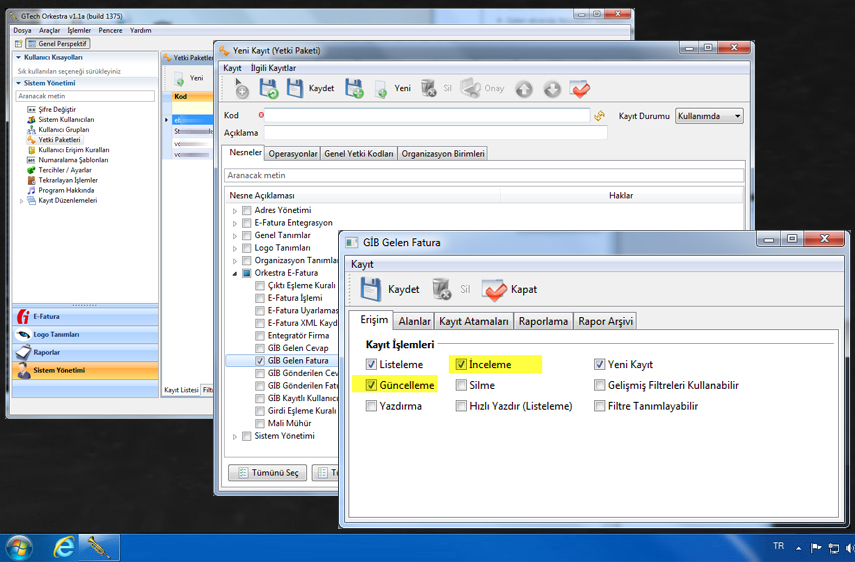The height and width of the screenshot is (562, 855).
Task: Open Internet Explorer from taskbar
Action: 63,547
